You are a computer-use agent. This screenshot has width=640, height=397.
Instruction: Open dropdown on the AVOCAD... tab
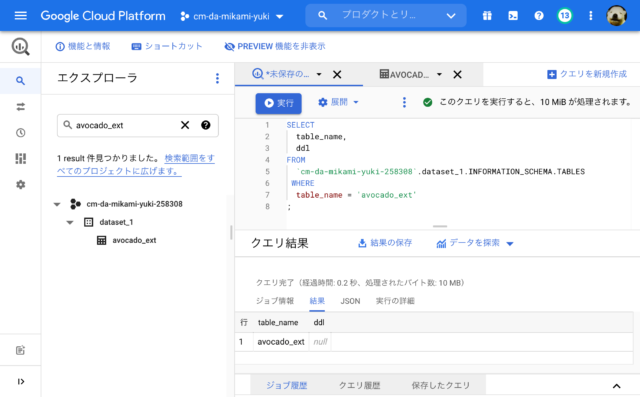coord(439,74)
